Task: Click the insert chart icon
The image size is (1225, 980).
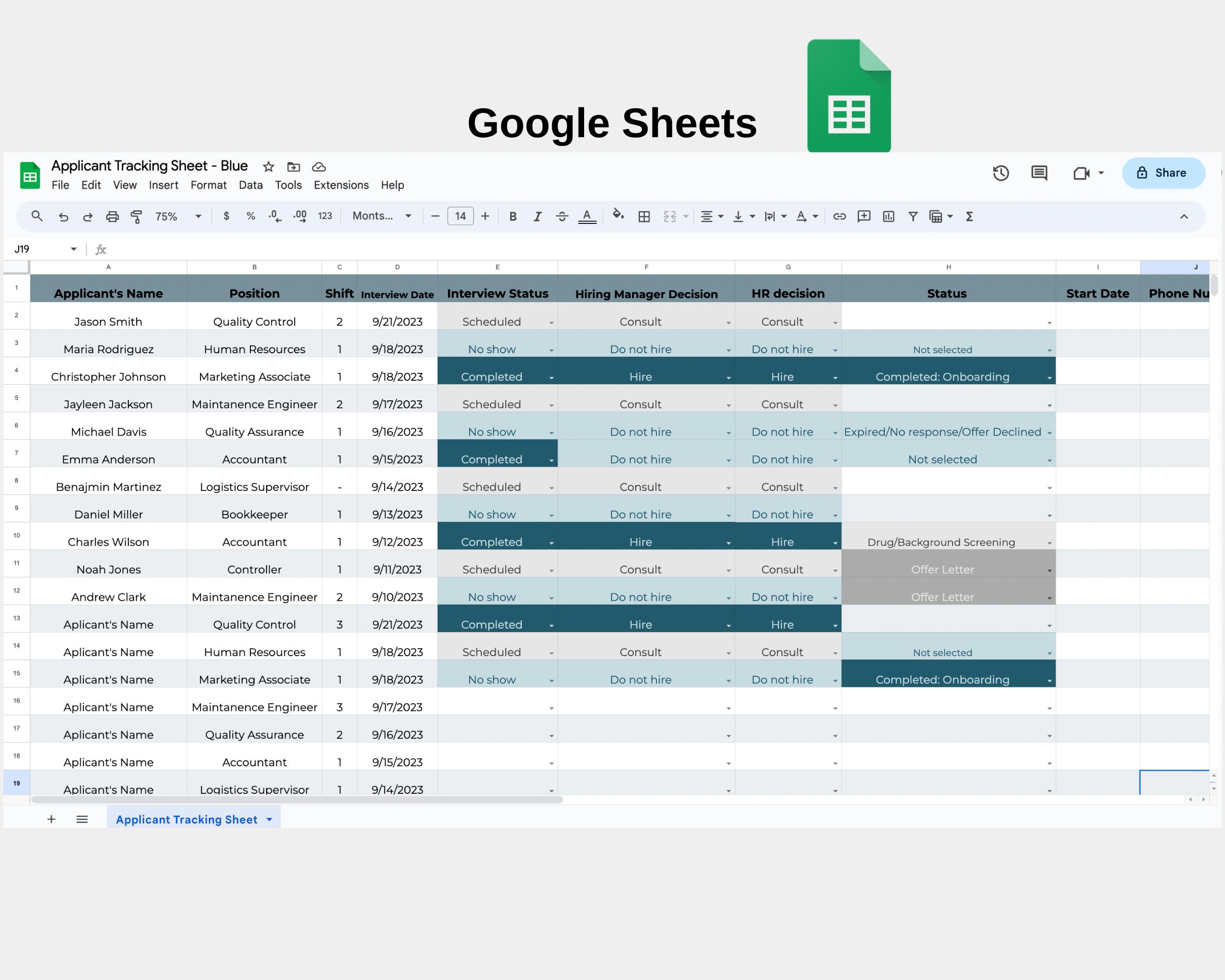Action: tap(889, 217)
